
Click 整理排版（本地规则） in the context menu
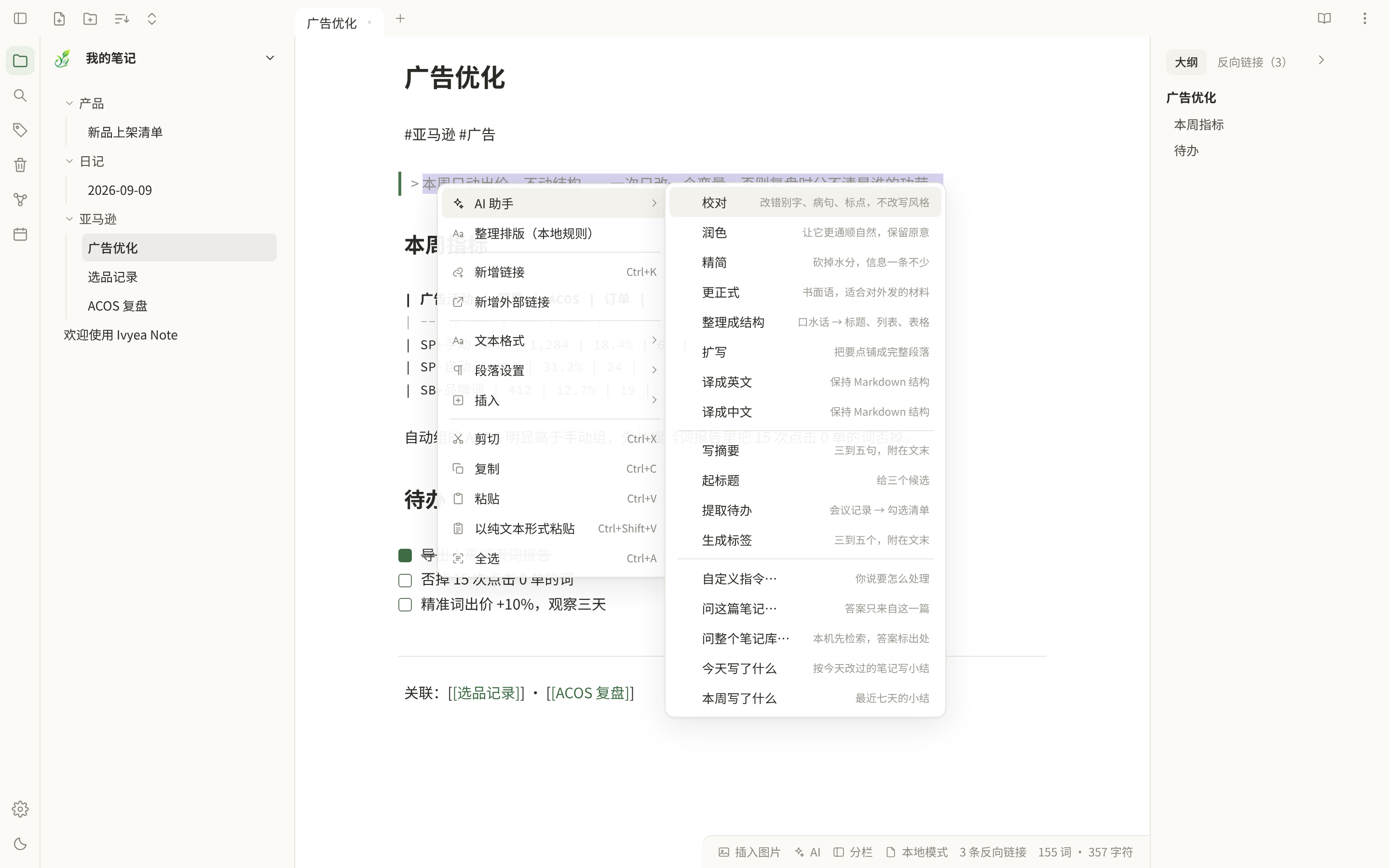(x=553, y=234)
